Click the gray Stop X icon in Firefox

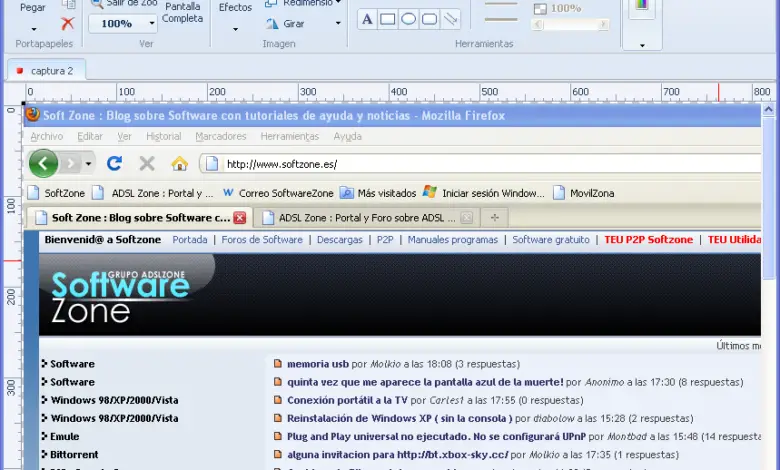click(x=147, y=163)
